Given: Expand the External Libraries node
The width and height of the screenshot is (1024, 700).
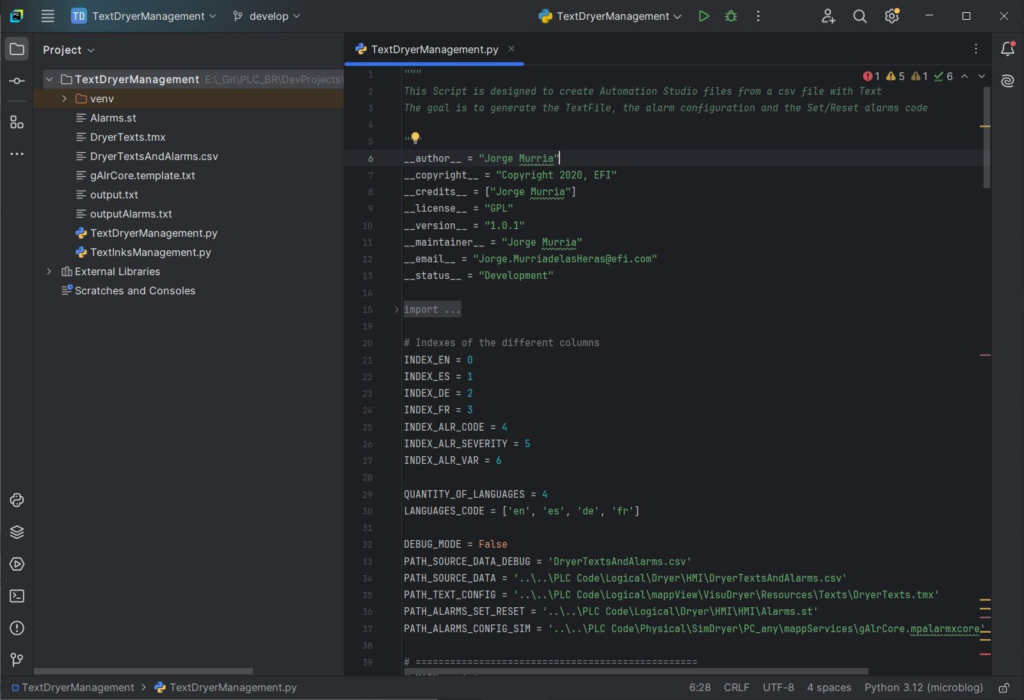Looking at the screenshot, I should (x=49, y=271).
